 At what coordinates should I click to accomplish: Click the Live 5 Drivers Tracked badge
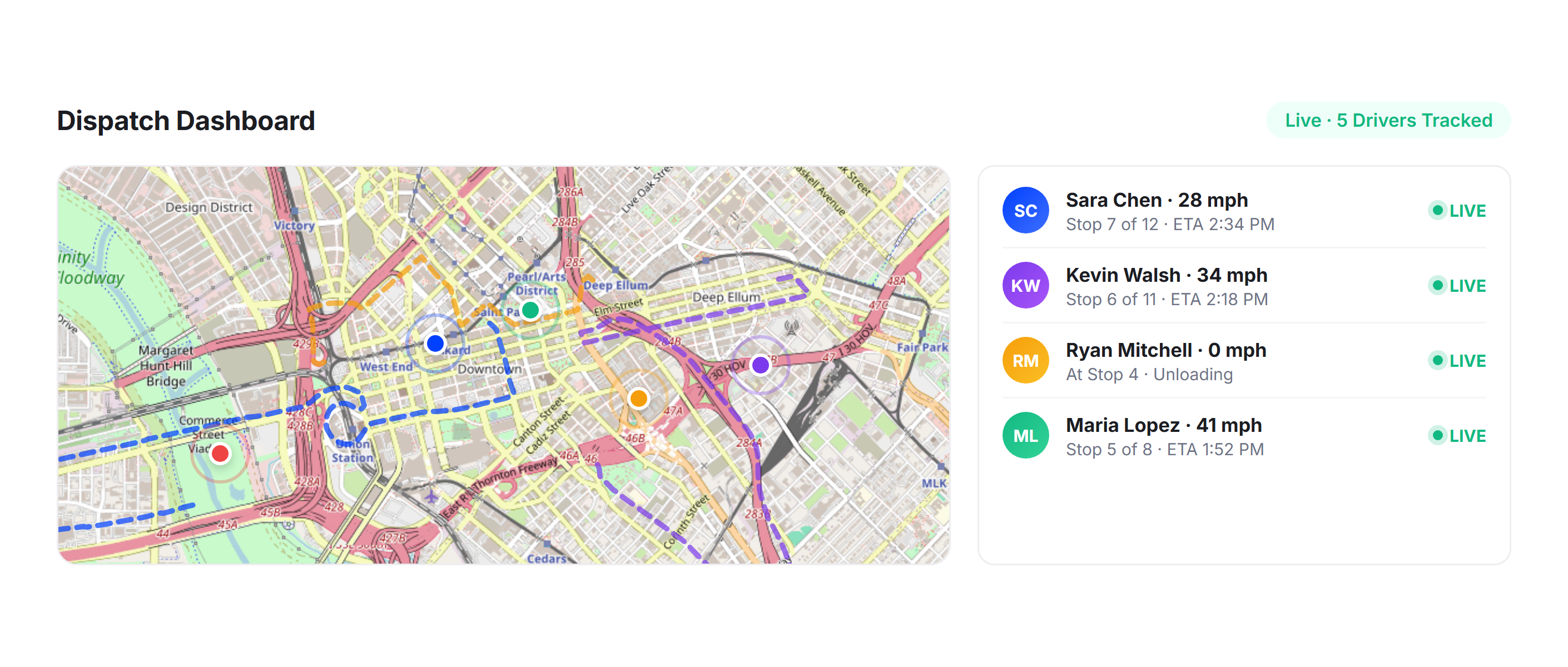[x=1388, y=121]
